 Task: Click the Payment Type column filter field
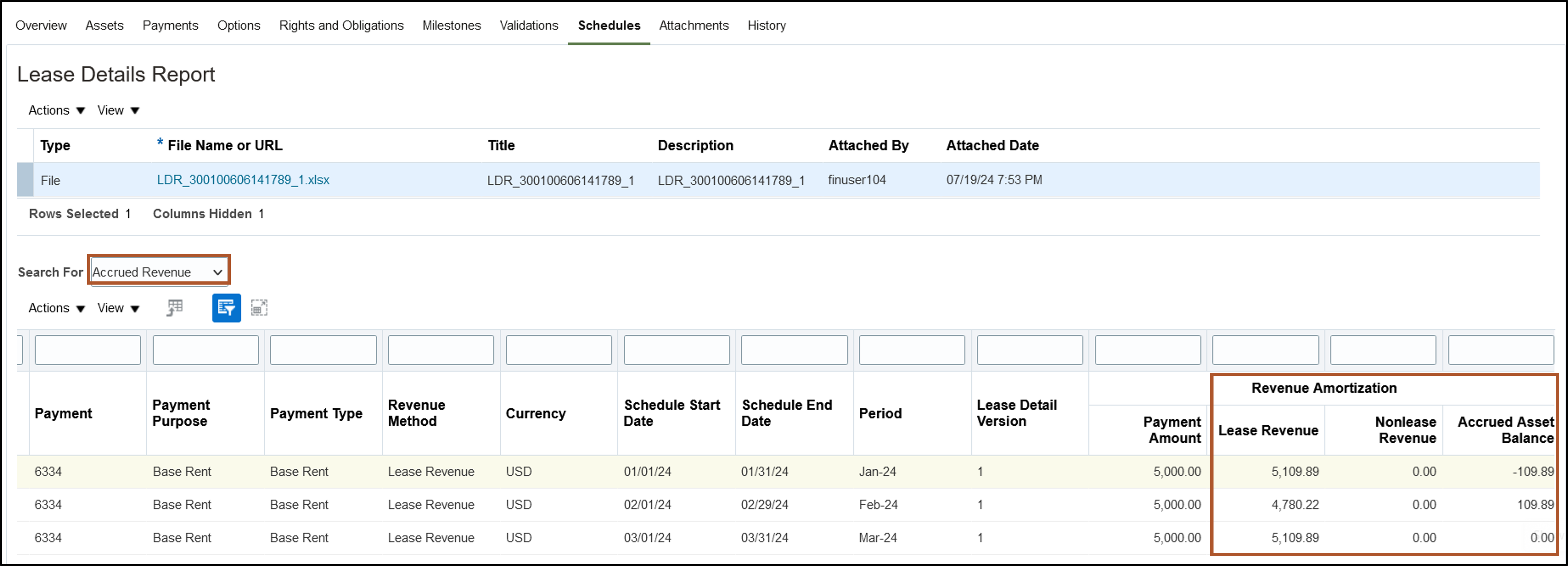coord(323,350)
